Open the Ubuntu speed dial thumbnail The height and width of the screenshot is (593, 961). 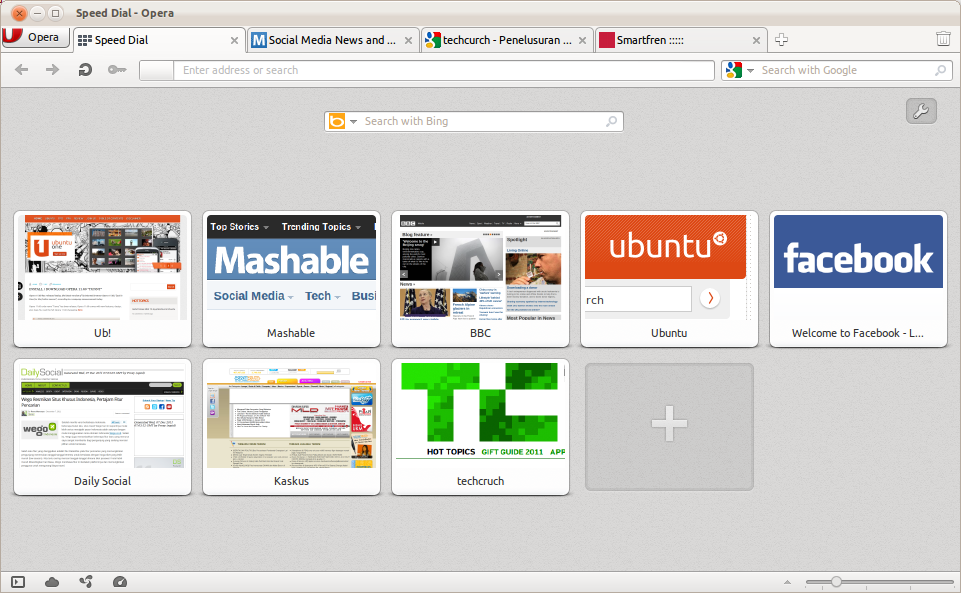coord(669,279)
